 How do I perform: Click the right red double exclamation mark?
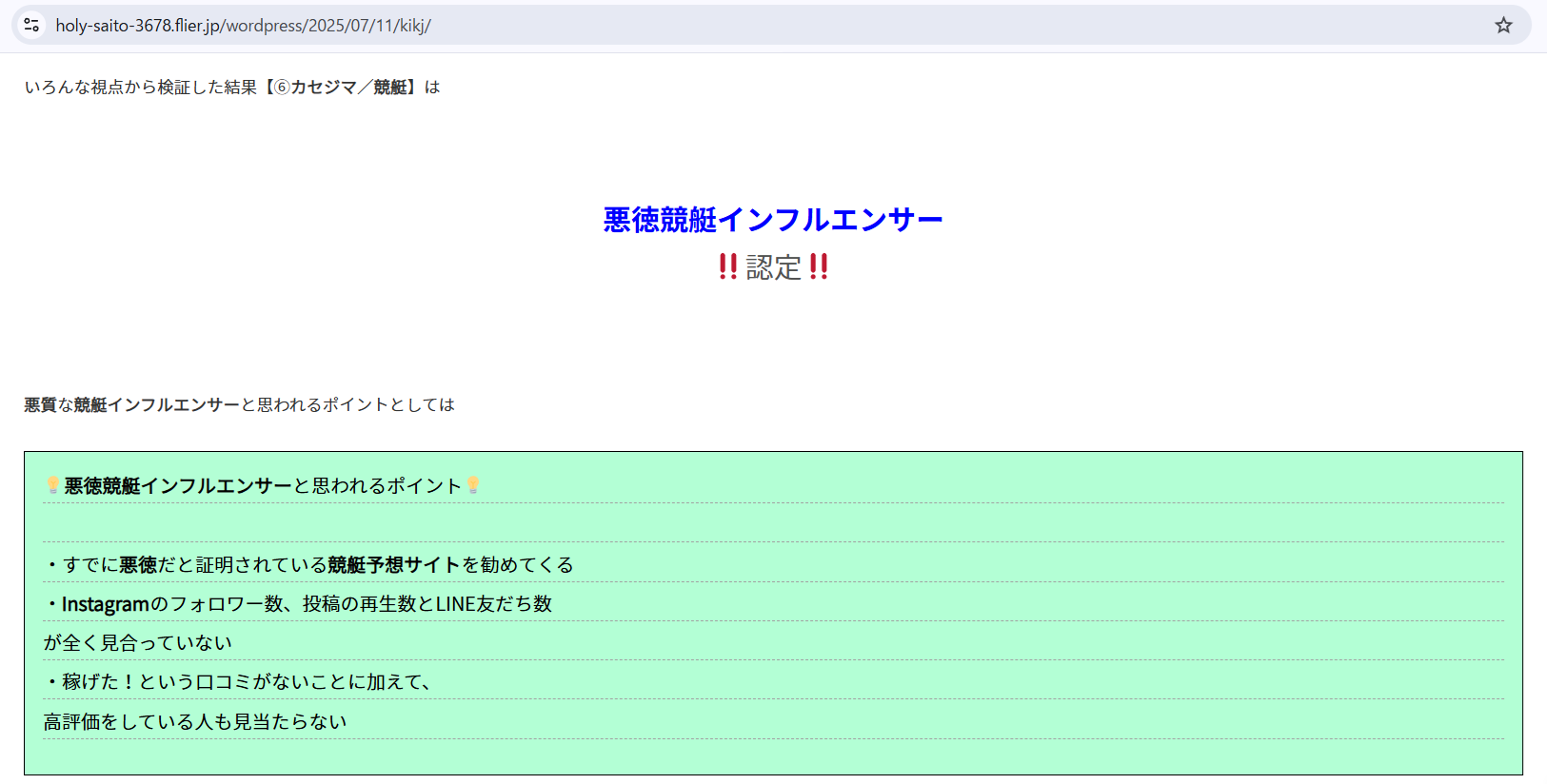(x=819, y=266)
